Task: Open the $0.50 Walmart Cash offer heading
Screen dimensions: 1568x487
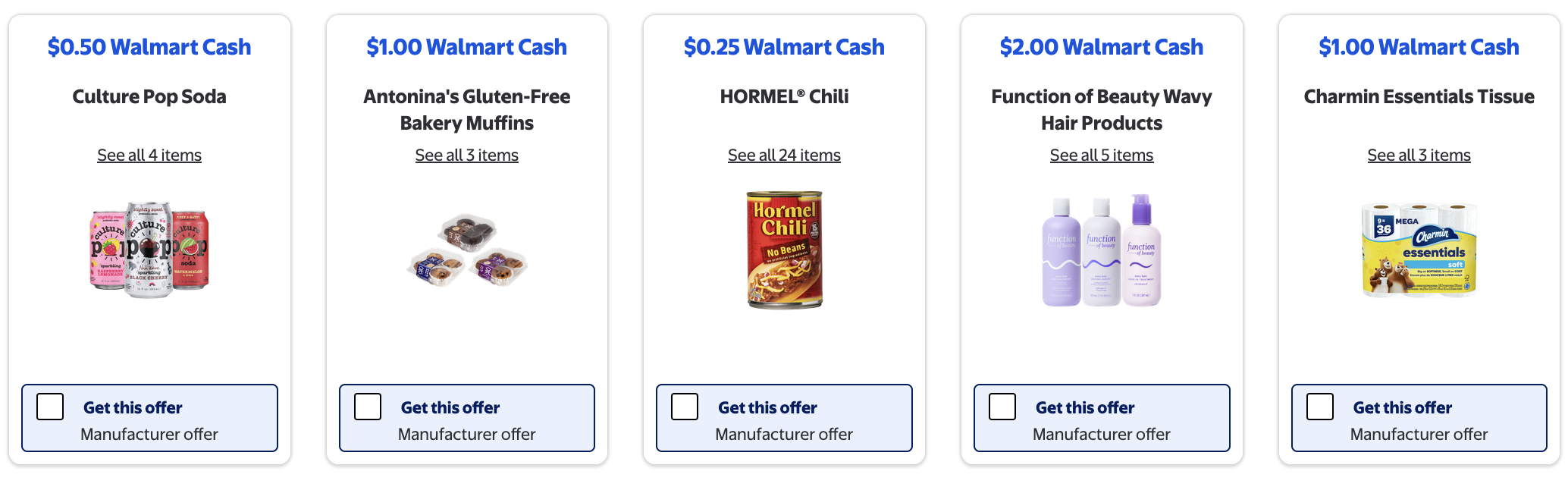Action: coord(149,47)
